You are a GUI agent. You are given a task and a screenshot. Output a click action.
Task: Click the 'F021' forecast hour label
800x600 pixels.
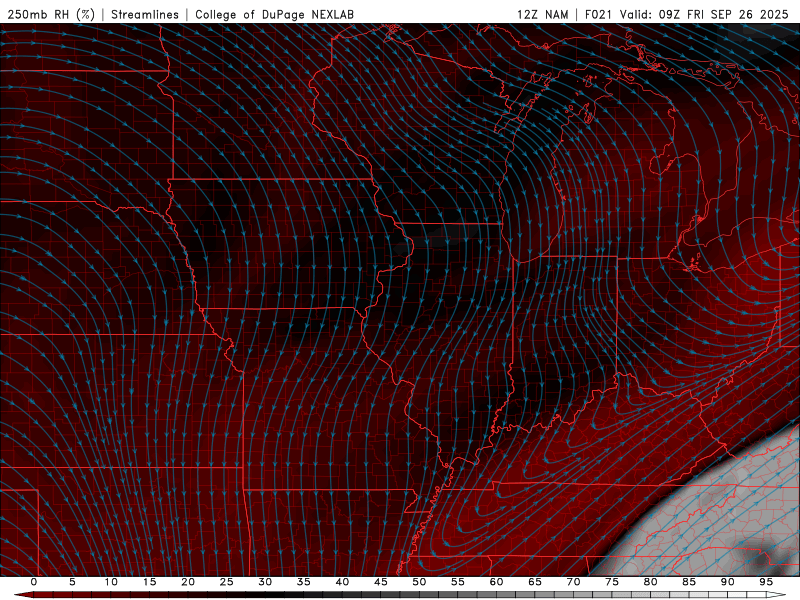598,14
